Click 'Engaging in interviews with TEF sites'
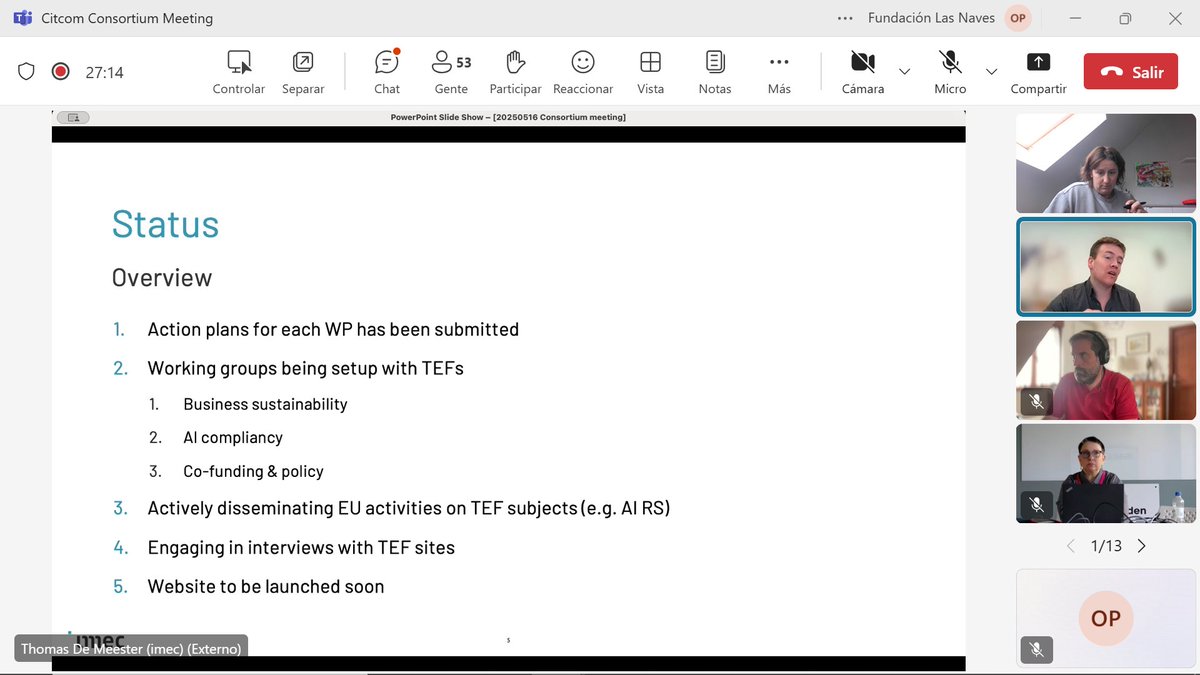 coord(301,547)
